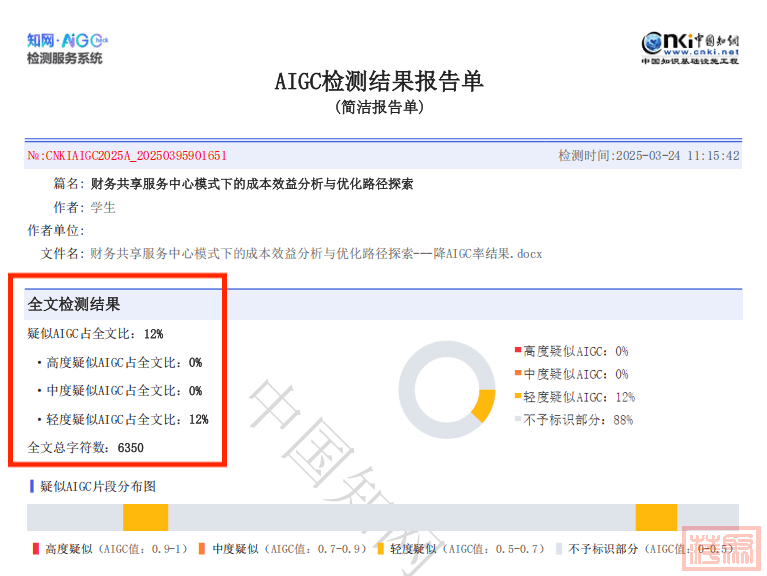
Task: Click the subtitle (简洁报告单)
Action: (x=379, y=107)
